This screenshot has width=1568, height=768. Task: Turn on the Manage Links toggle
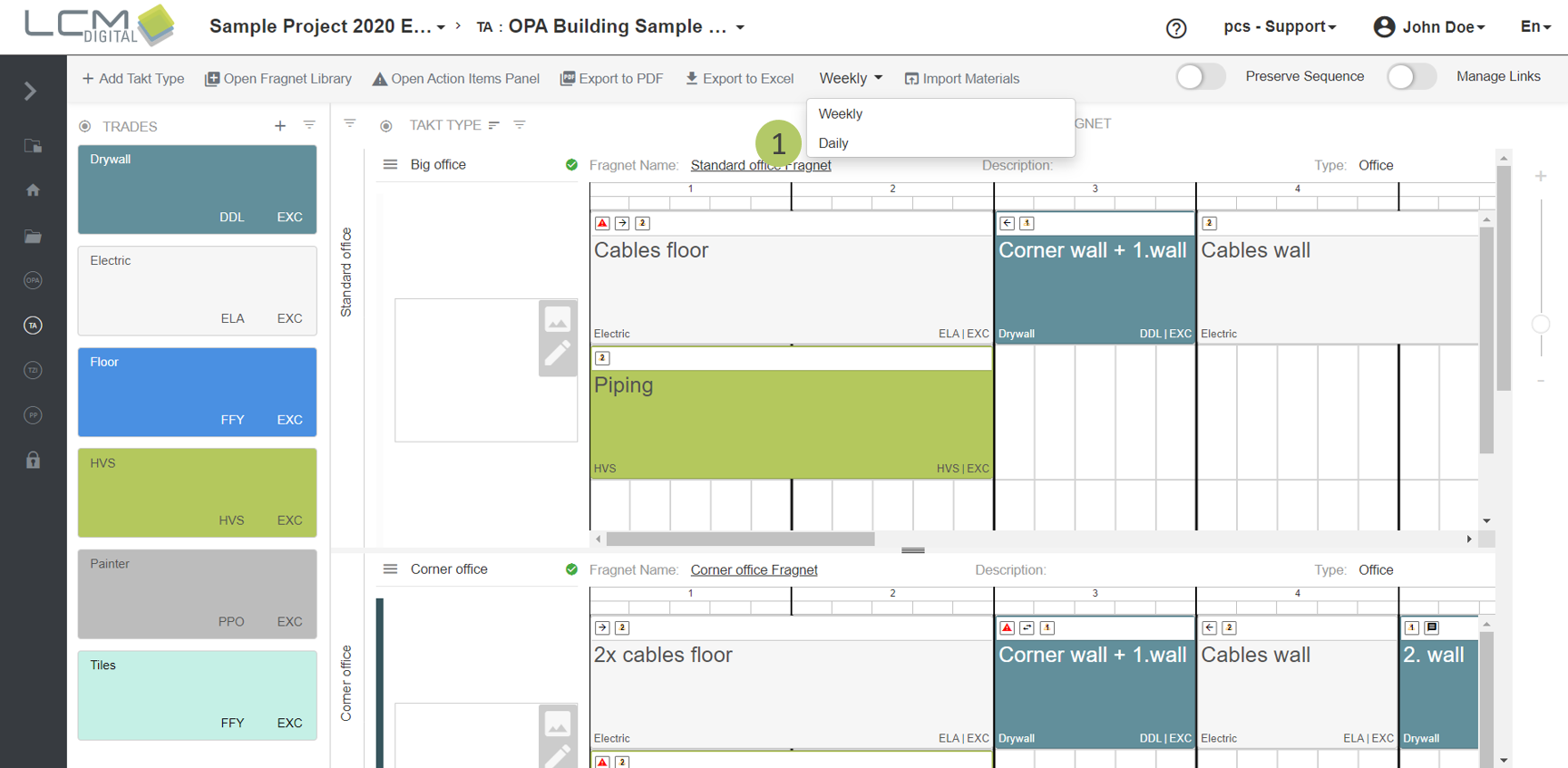pos(1410,77)
